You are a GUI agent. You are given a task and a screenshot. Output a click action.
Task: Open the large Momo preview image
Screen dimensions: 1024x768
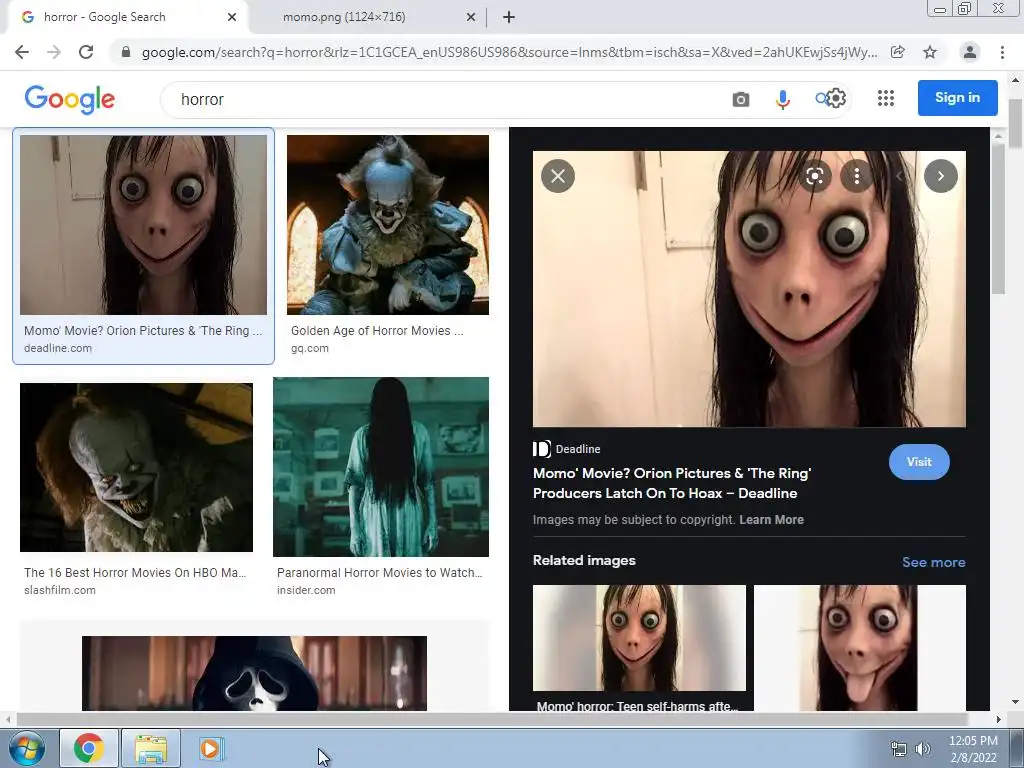click(x=749, y=289)
